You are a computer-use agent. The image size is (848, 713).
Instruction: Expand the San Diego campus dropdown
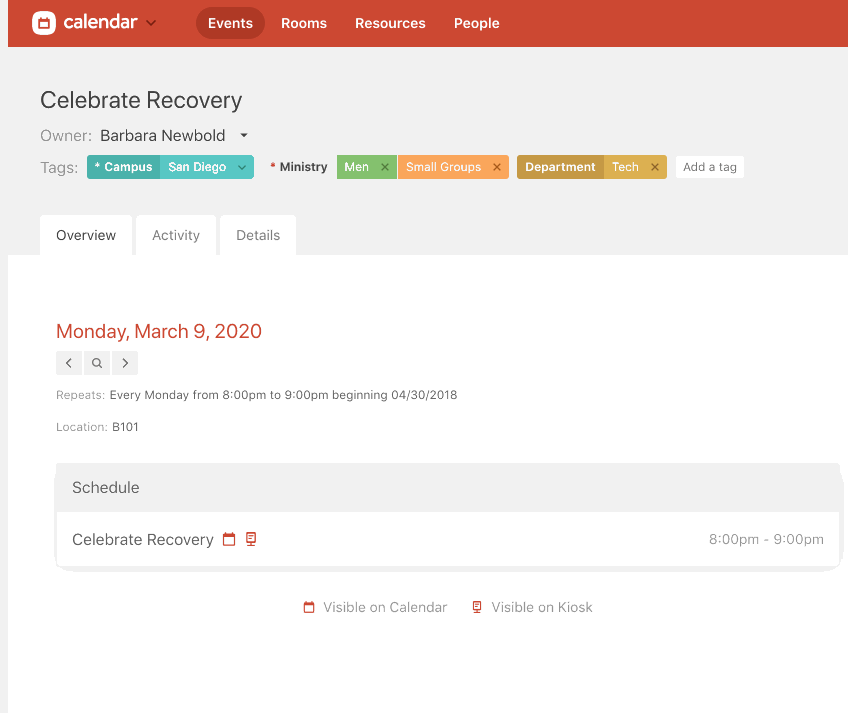(x=244, y=167)
